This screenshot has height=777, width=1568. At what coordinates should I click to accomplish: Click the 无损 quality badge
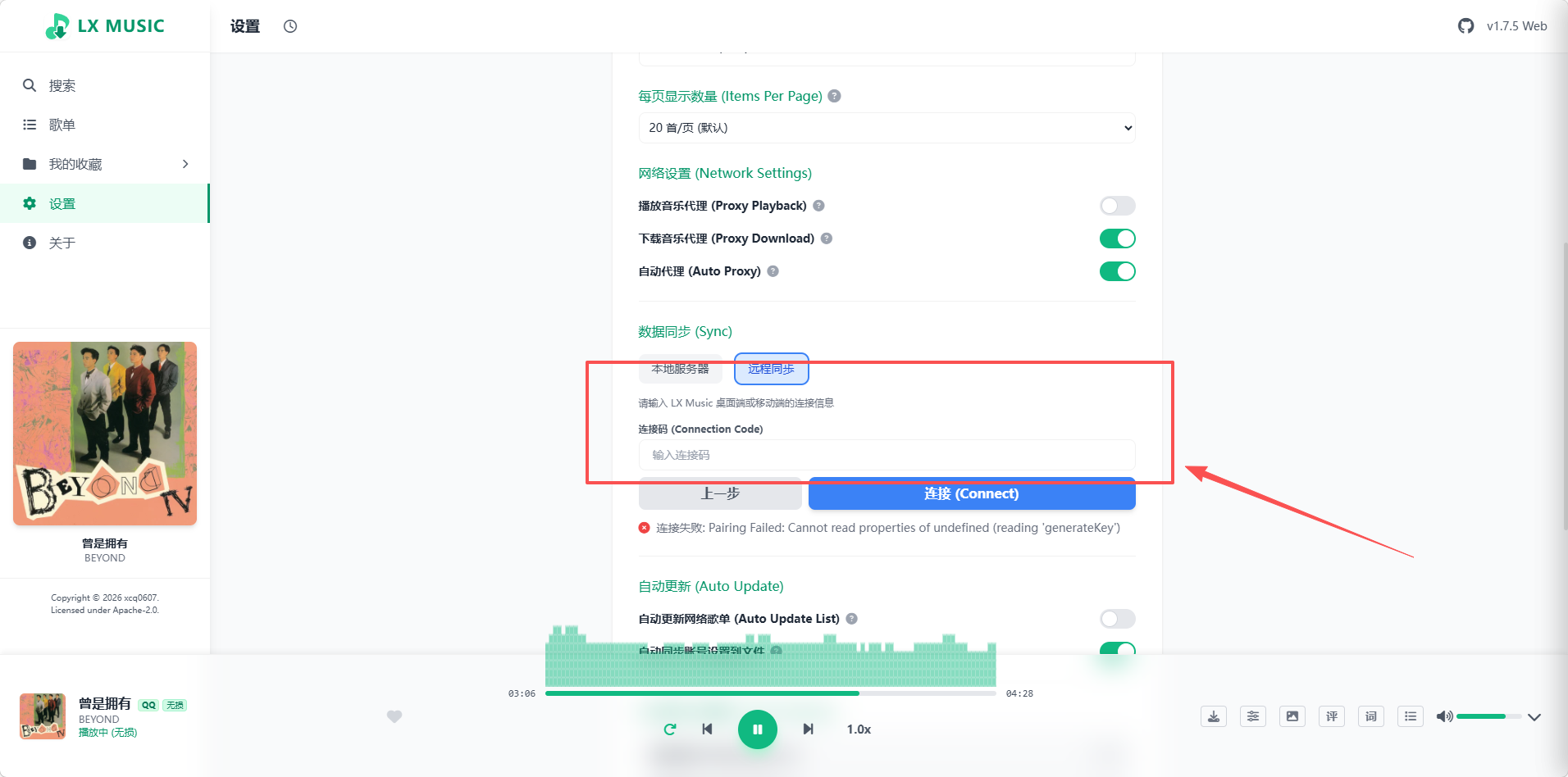pyautogui.click(x=175, y=705)
